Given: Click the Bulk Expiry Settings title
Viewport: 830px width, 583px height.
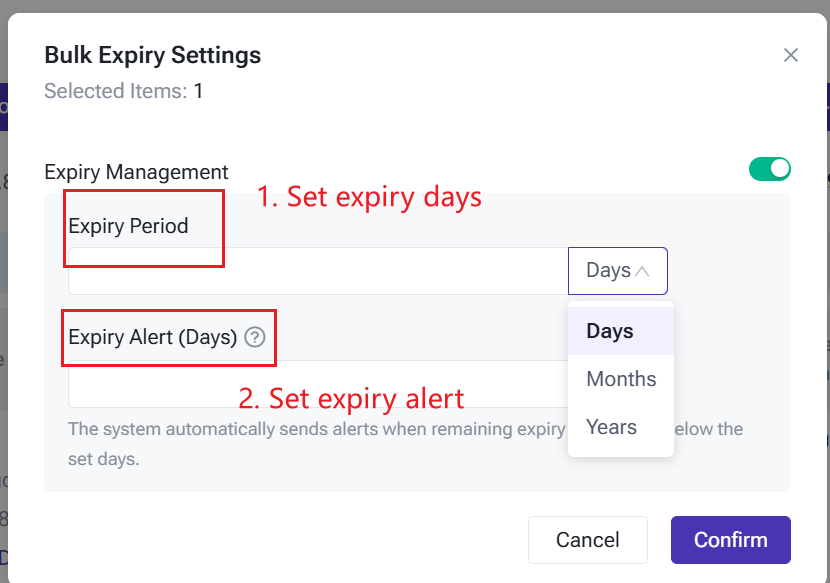Looking at the screenshot, I should [152, 55].
